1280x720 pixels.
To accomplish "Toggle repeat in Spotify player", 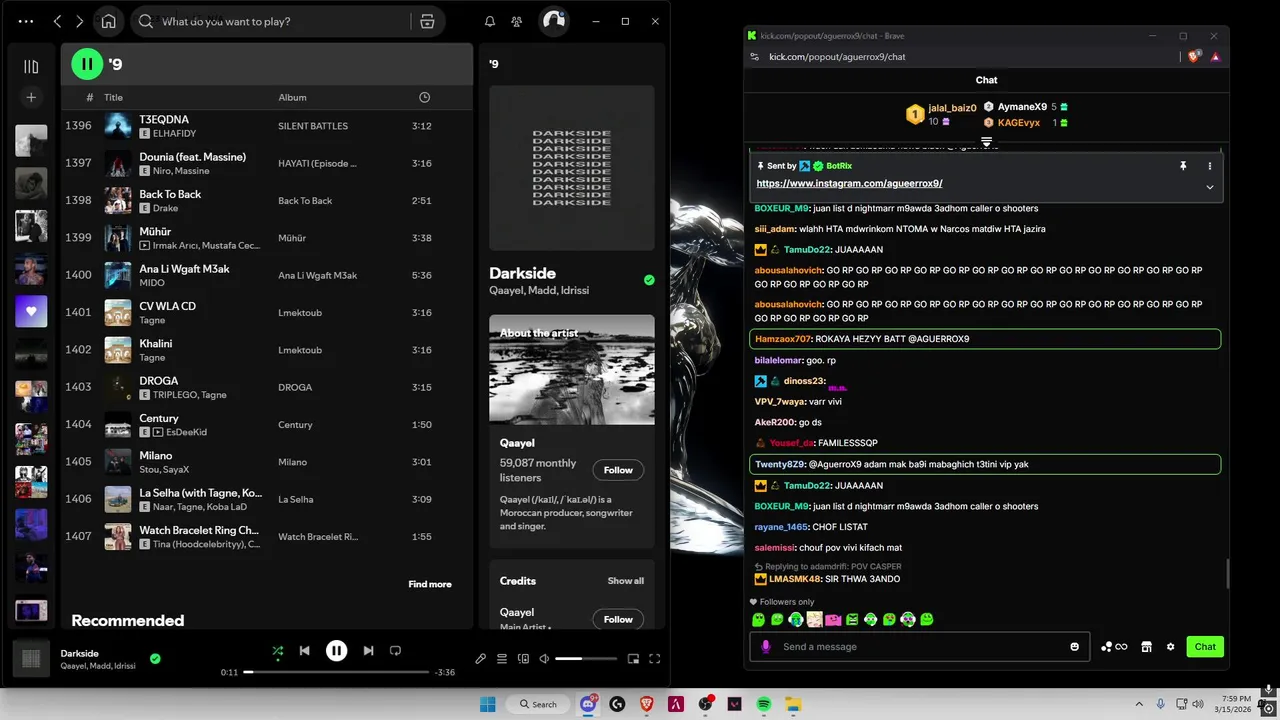I will tap(395, 651).
